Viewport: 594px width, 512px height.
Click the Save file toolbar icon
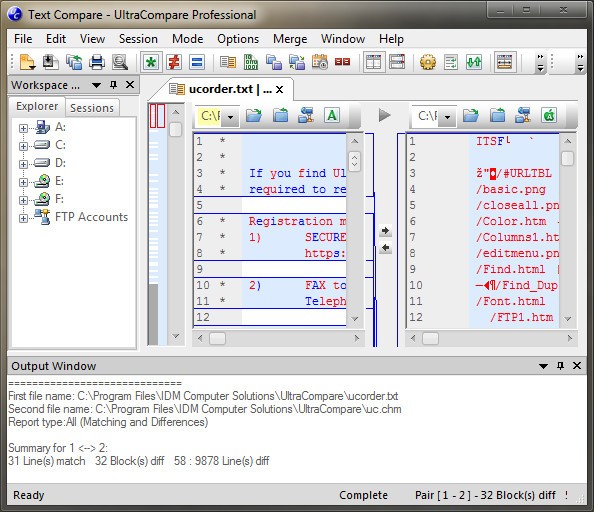pos(51,62)
